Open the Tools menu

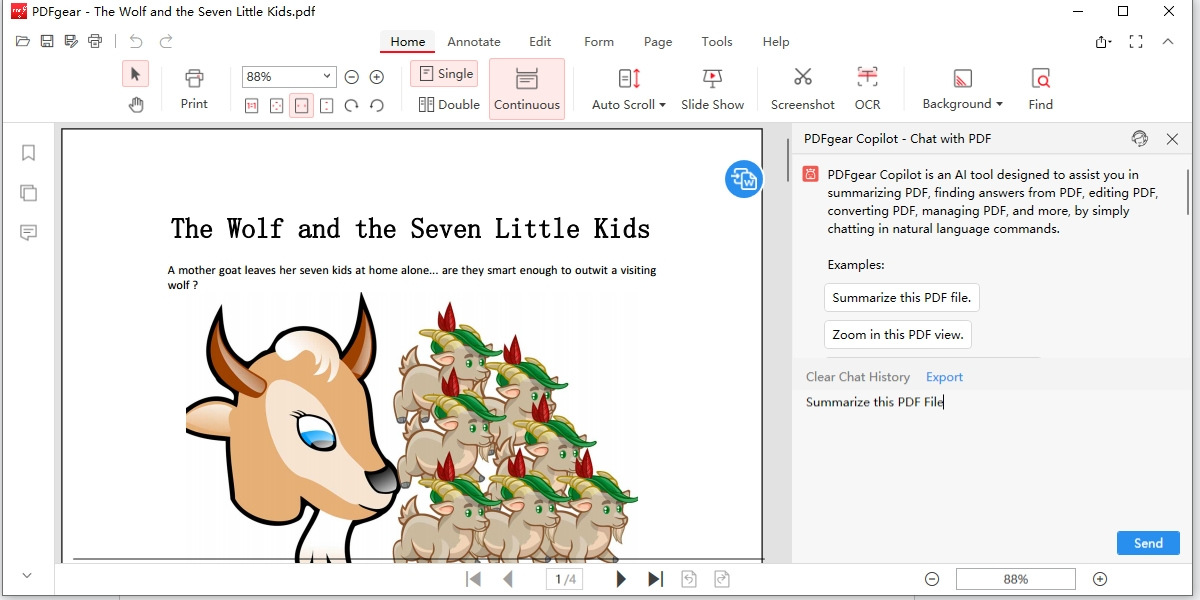[x=716, y=41]
